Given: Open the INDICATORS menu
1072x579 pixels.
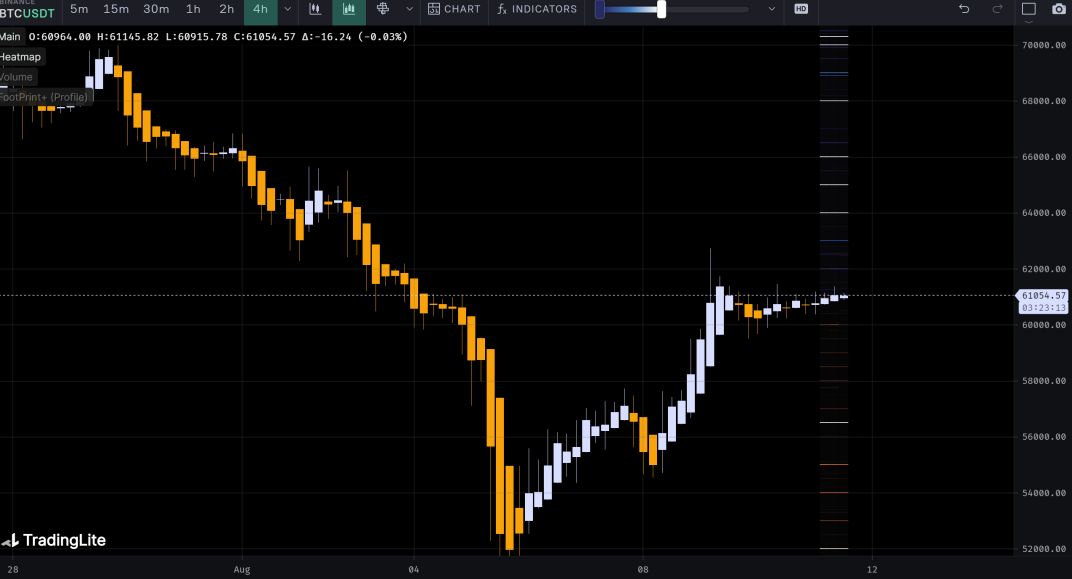Looking at the screenshot, I should (537, 9).
